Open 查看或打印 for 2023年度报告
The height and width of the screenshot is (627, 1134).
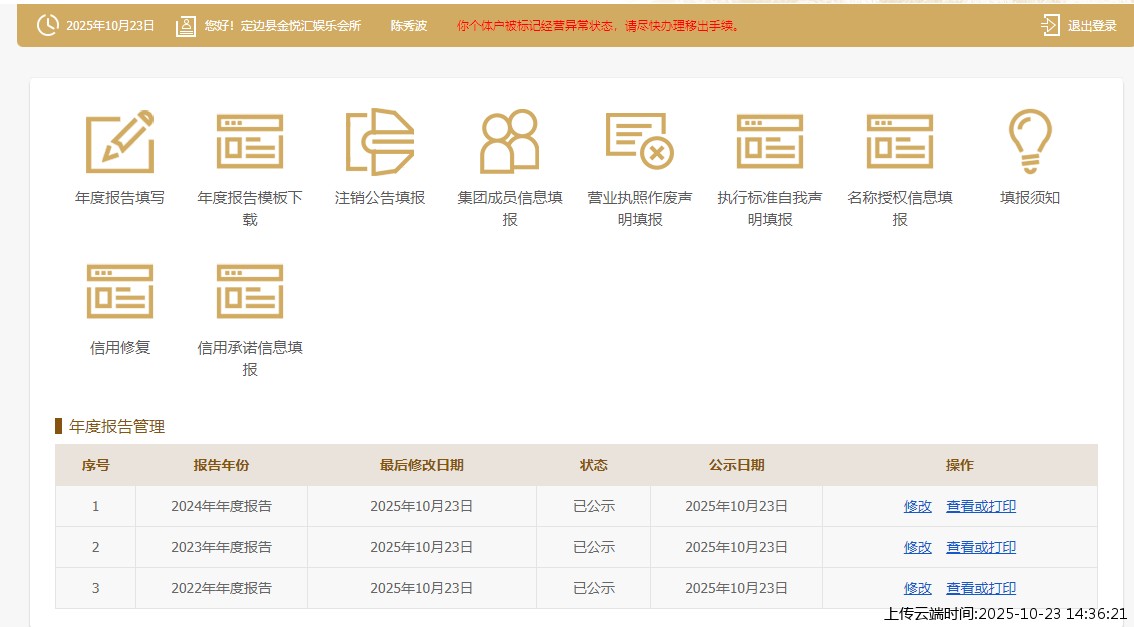coord(981,548)
